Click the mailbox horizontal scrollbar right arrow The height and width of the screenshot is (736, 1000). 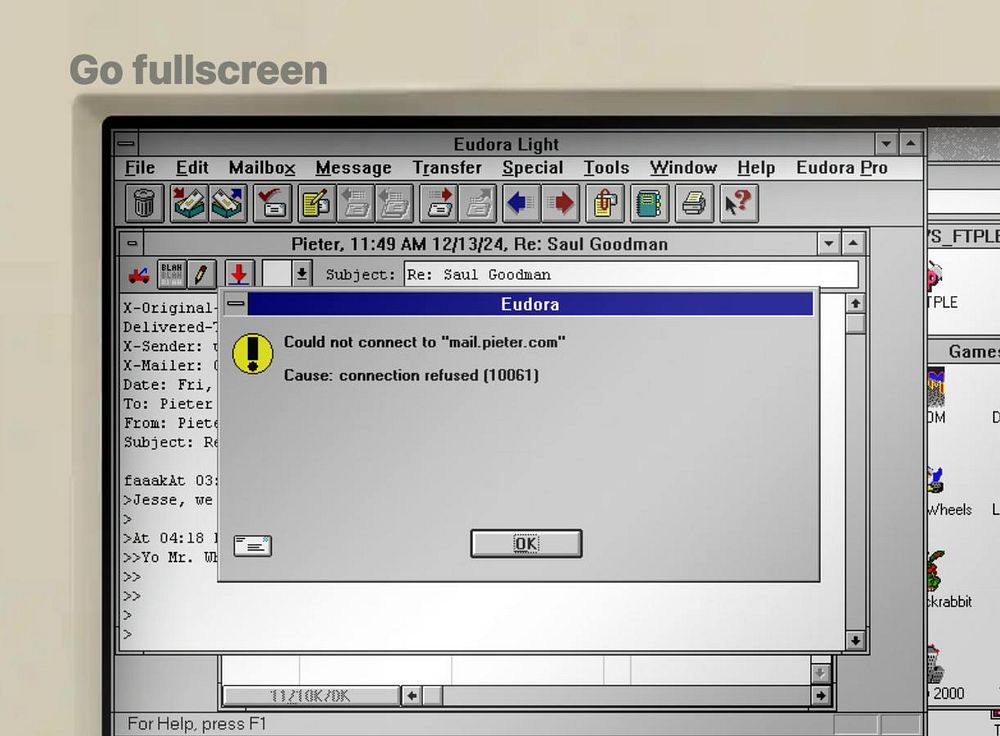click(821, 695)
